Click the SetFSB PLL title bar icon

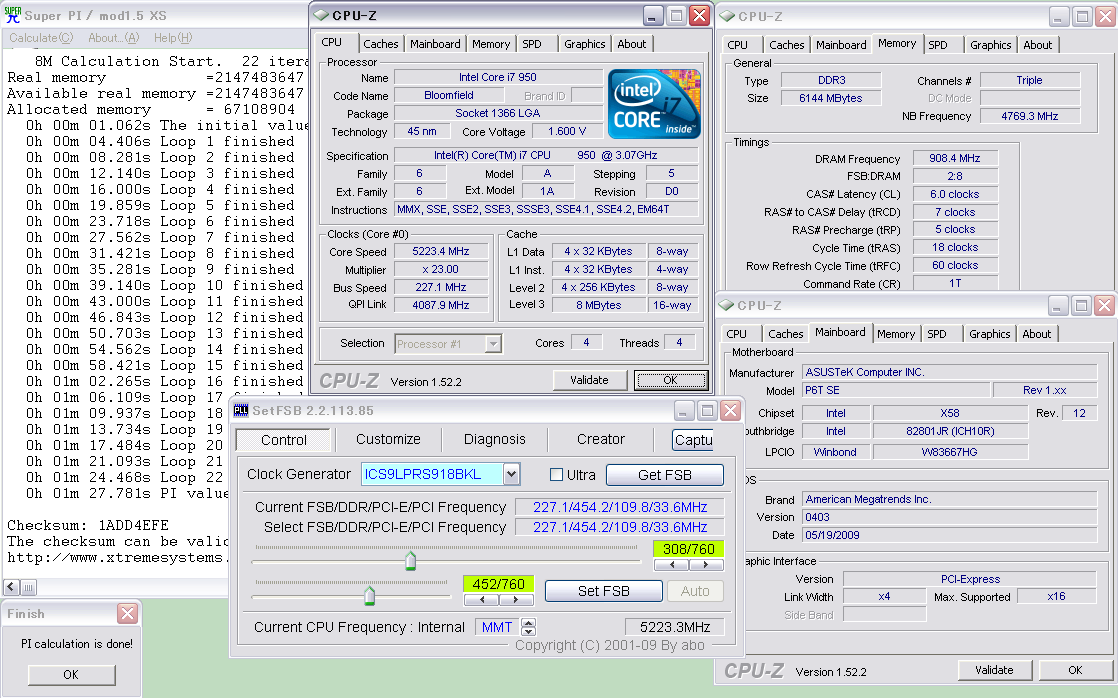tap(241, 410)
